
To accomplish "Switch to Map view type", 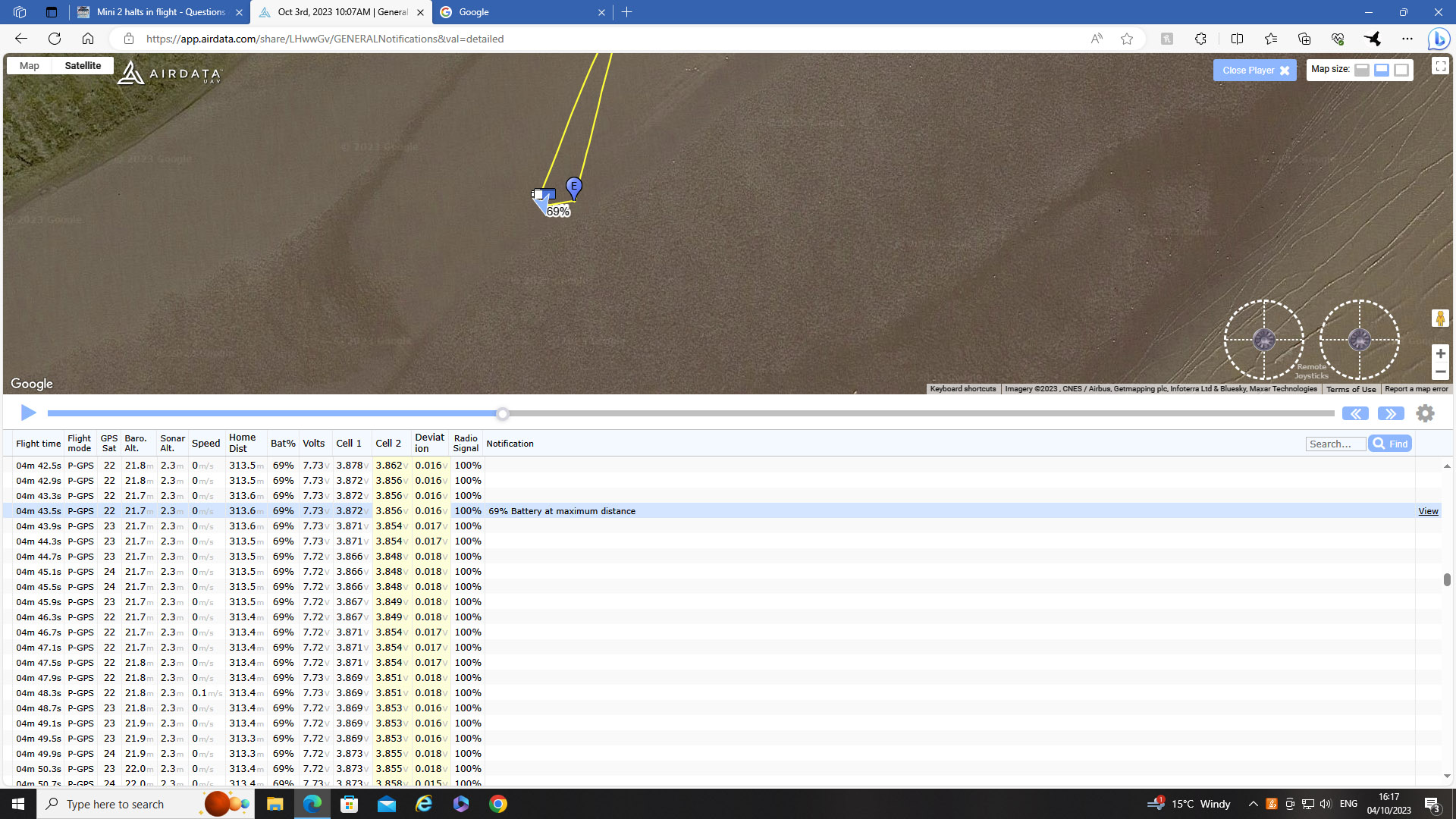I will [30, 66].
